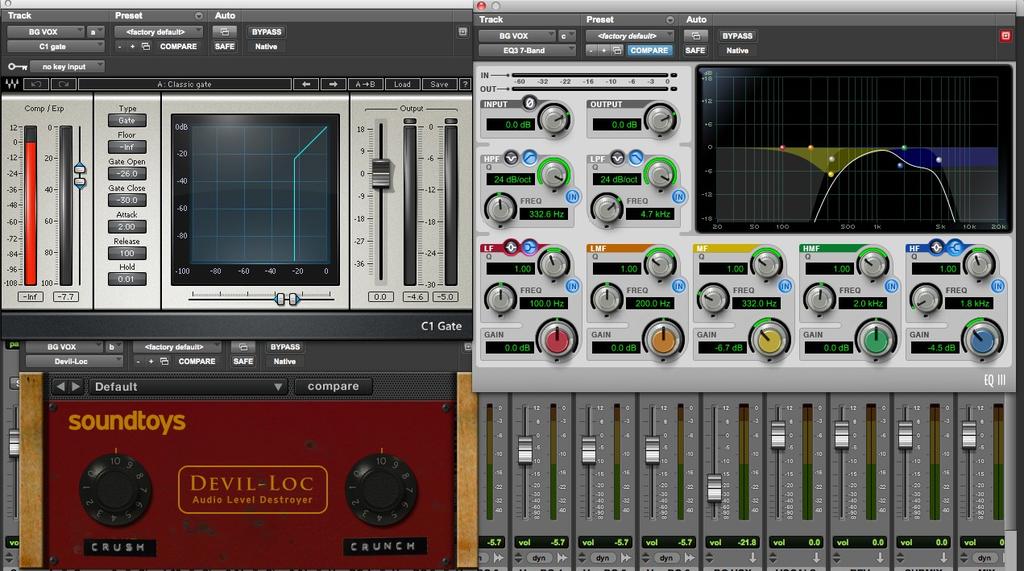Open the factory default preset list in C1 gate

tap(159, 31)
